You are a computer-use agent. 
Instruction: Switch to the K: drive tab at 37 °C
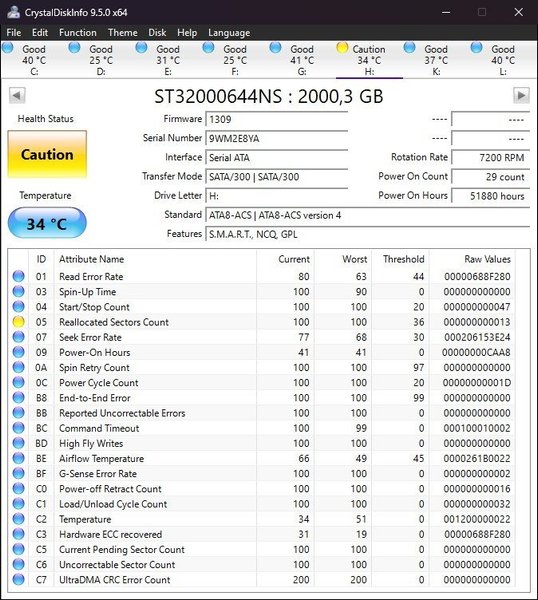pyautogui.click(x=427, y=60)
